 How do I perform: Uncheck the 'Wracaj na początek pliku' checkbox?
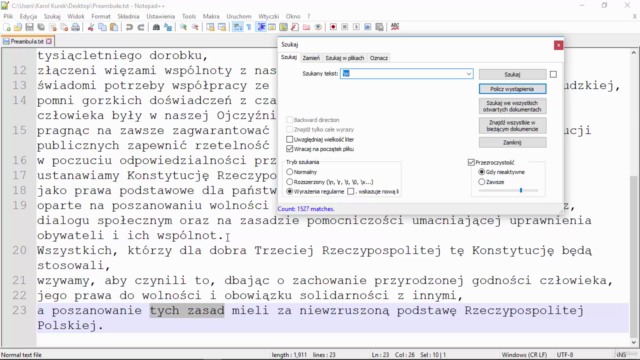point(289,149)
